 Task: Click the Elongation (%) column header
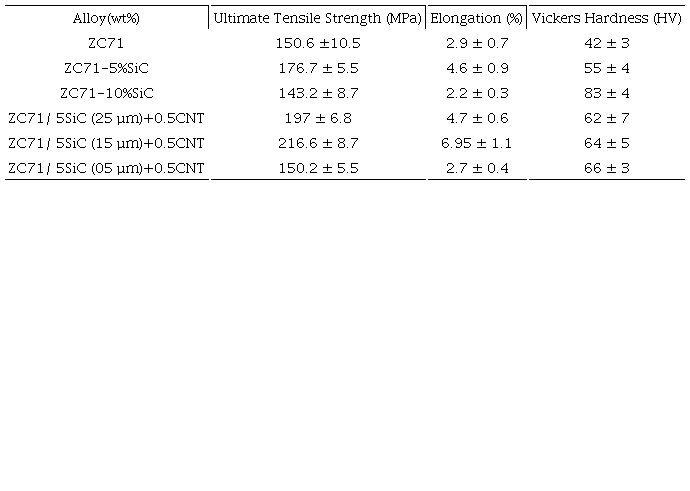[477, 19]
